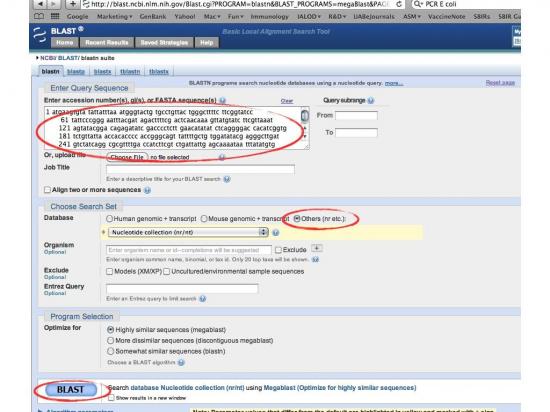Click the BLAST submit button
The height and width of the screenshot is (412, 550).
[x=71, y=390]
